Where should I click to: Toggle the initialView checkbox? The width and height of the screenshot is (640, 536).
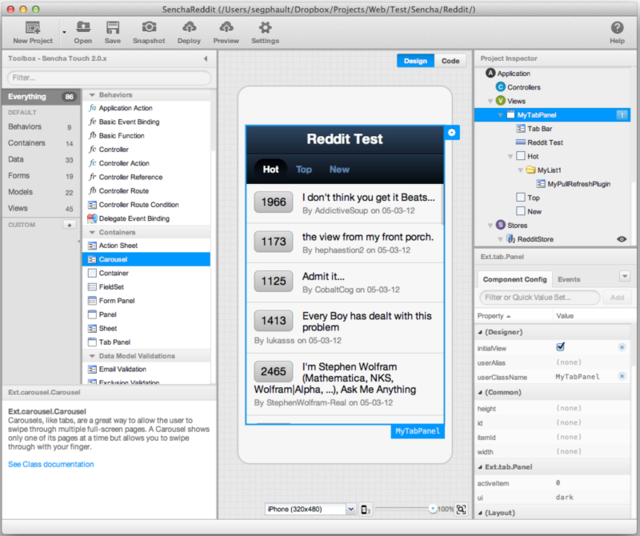coord(560,347)
